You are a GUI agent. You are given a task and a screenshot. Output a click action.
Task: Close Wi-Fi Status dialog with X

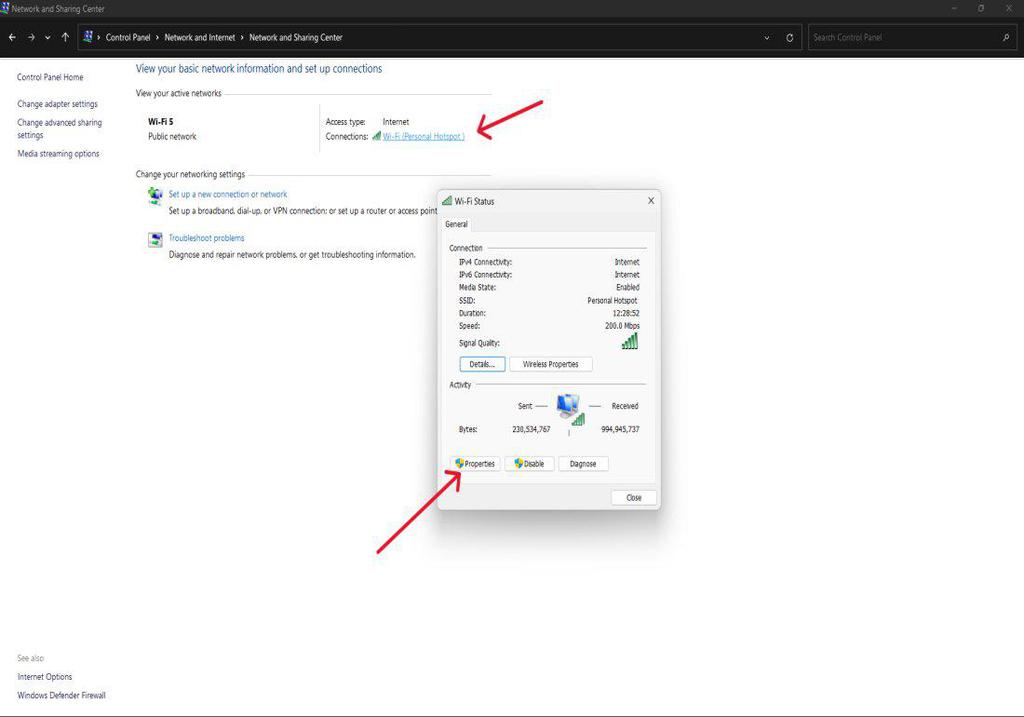650,200
